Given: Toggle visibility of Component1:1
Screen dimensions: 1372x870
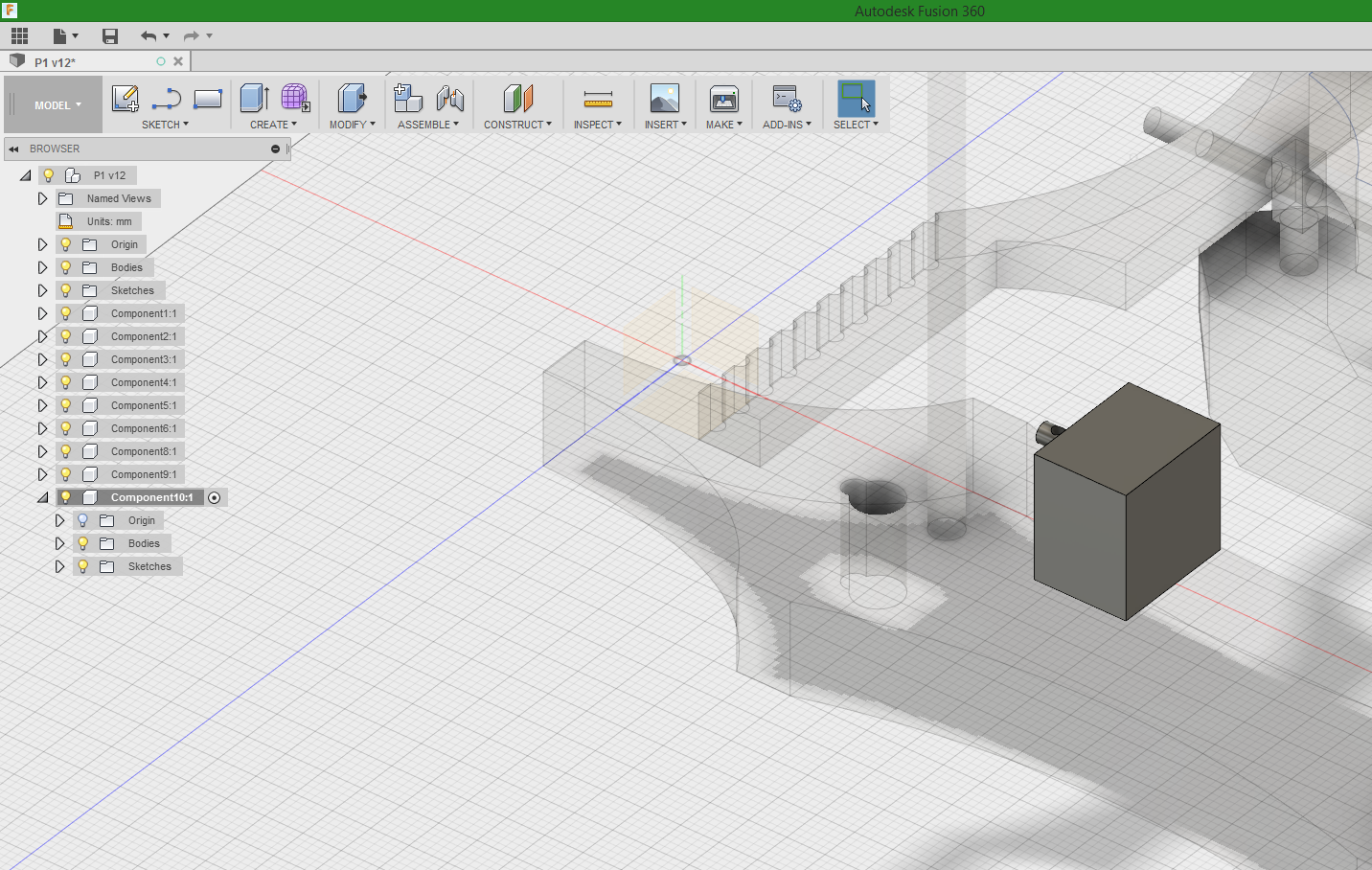Looking at the screenshot, I should pos(66,313).
